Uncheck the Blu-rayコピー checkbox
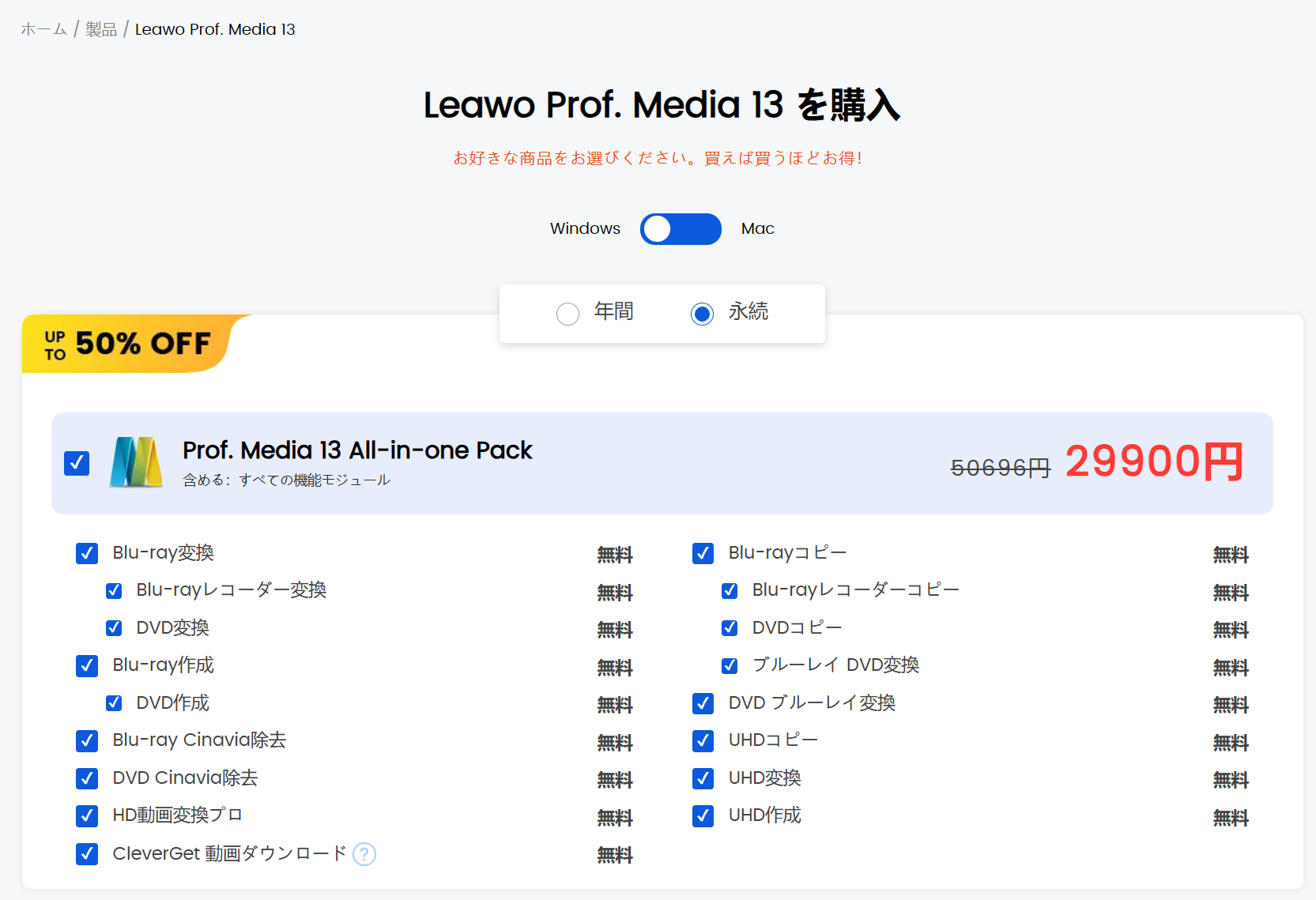The image size is (1316, 900). [x=703, y=553]
